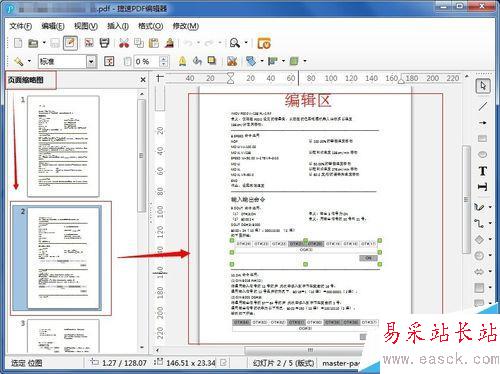
Task: Choose the Vertical text tool
Action: [483, 187]
